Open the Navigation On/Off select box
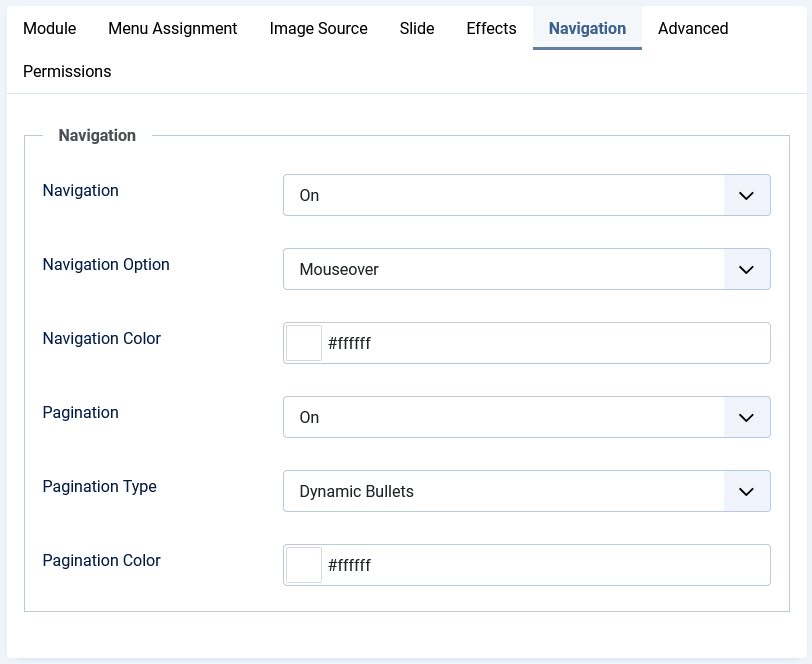This screenshot has width=812, height=664. pos(527,195)
